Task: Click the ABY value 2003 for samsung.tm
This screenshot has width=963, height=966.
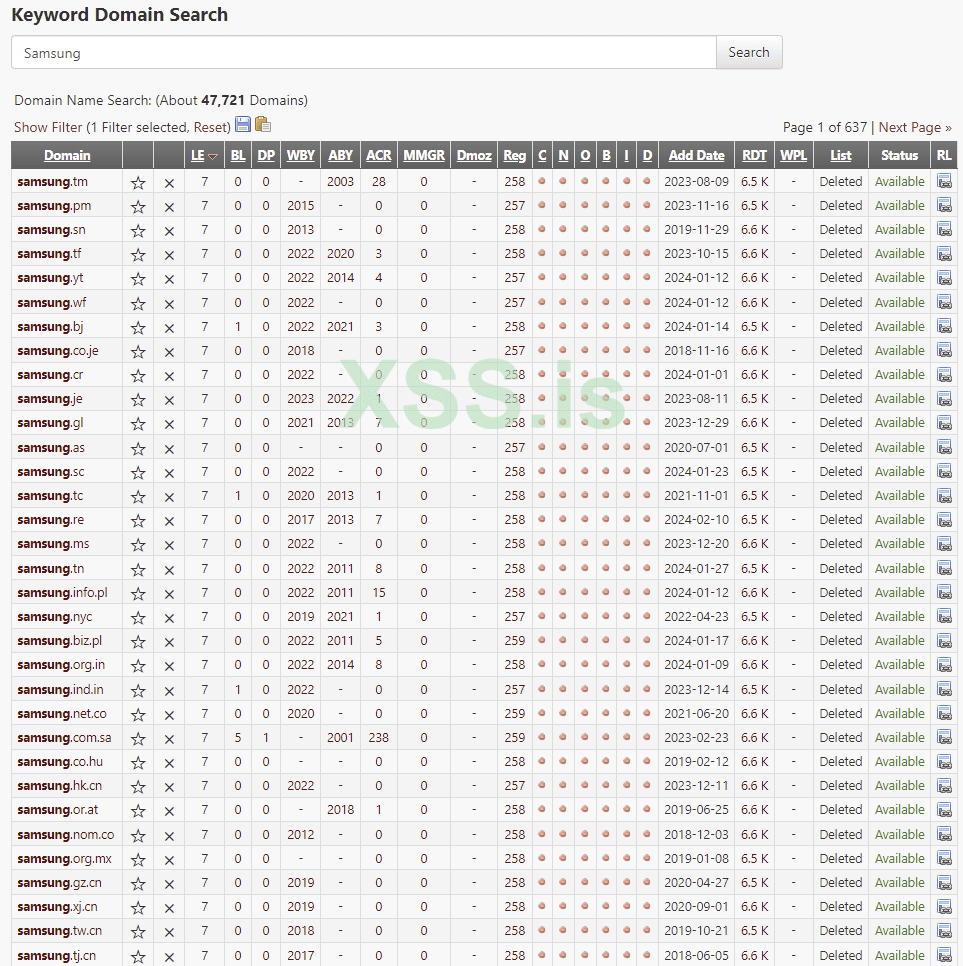Action: point(340,182)
